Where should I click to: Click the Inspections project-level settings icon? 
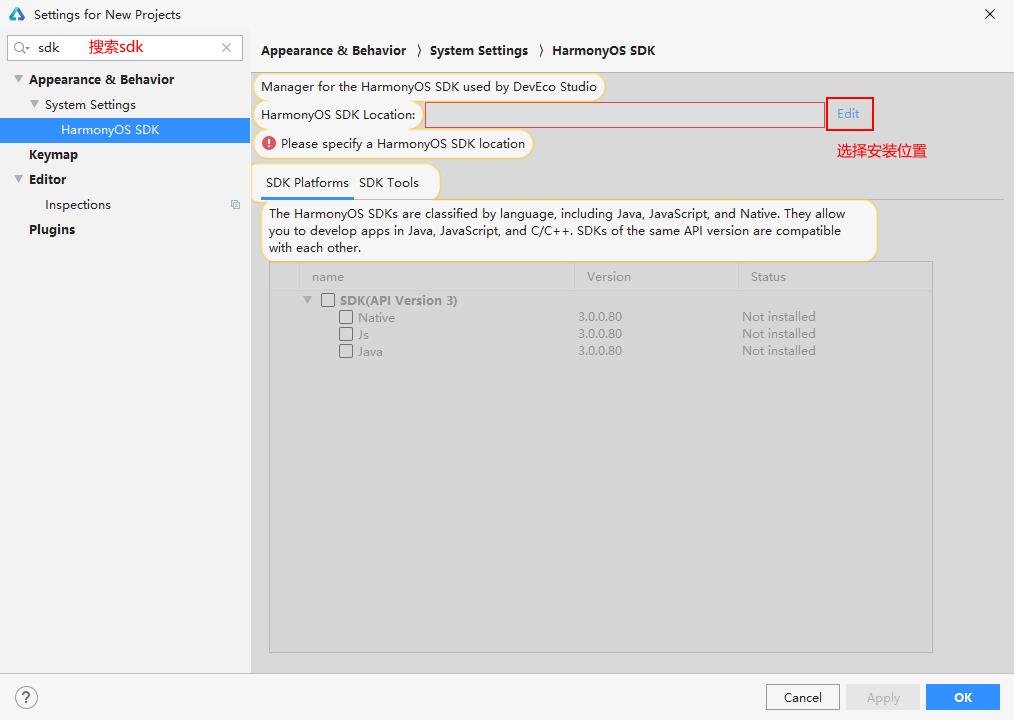click(235, 205)
